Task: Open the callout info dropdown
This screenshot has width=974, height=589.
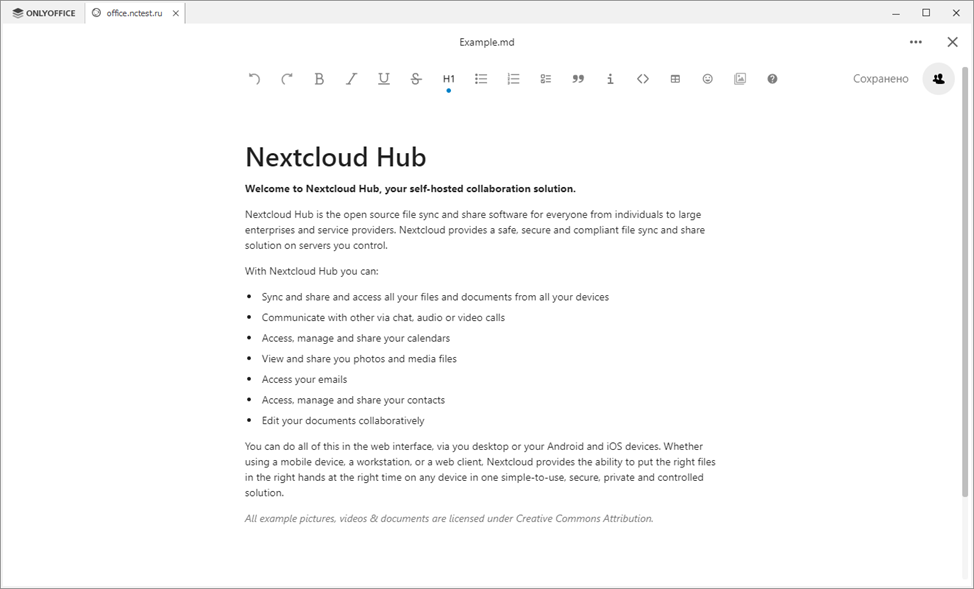Action: (x=610, y=79)
